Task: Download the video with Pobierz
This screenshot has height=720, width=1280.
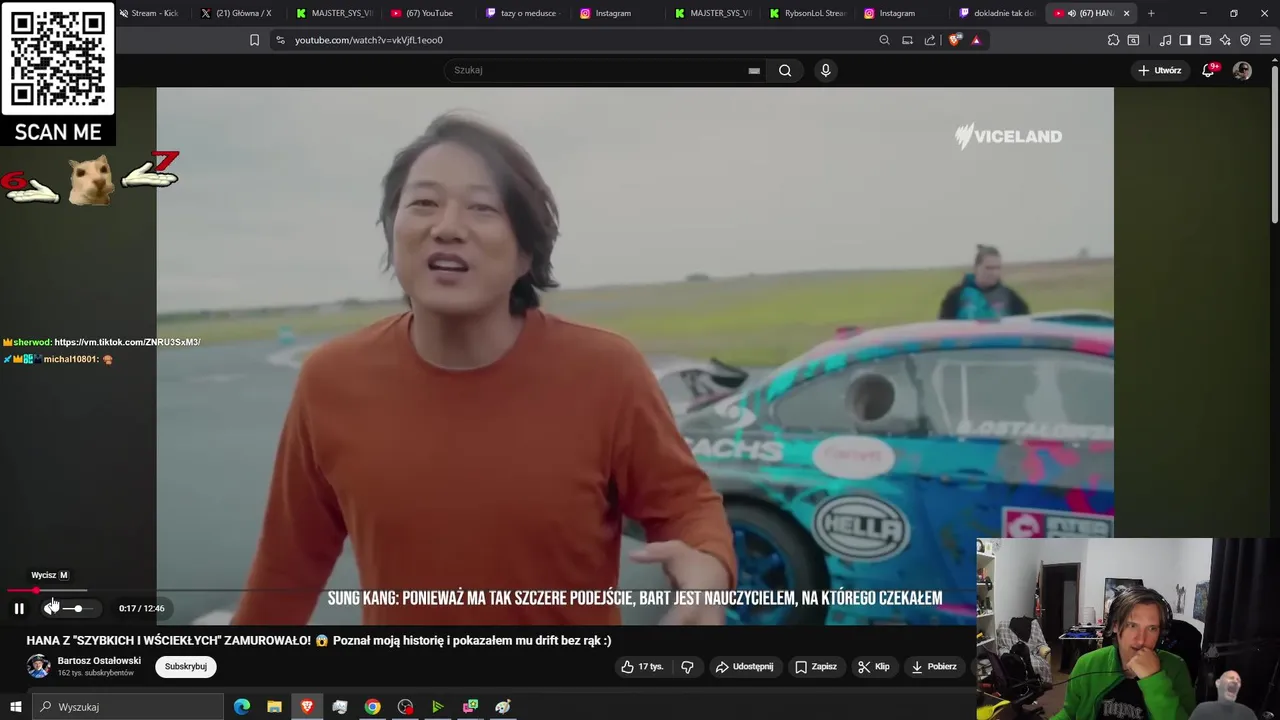Action: 934,666
